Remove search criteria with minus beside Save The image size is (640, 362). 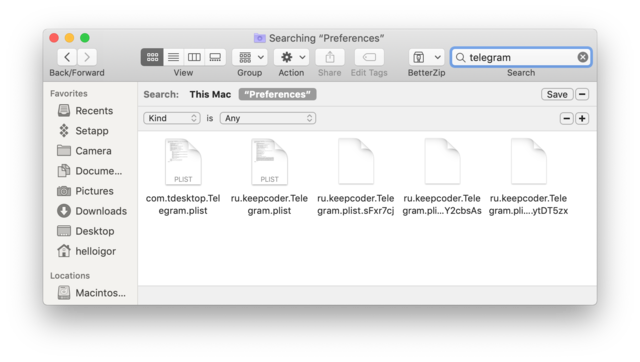(582, 94)
